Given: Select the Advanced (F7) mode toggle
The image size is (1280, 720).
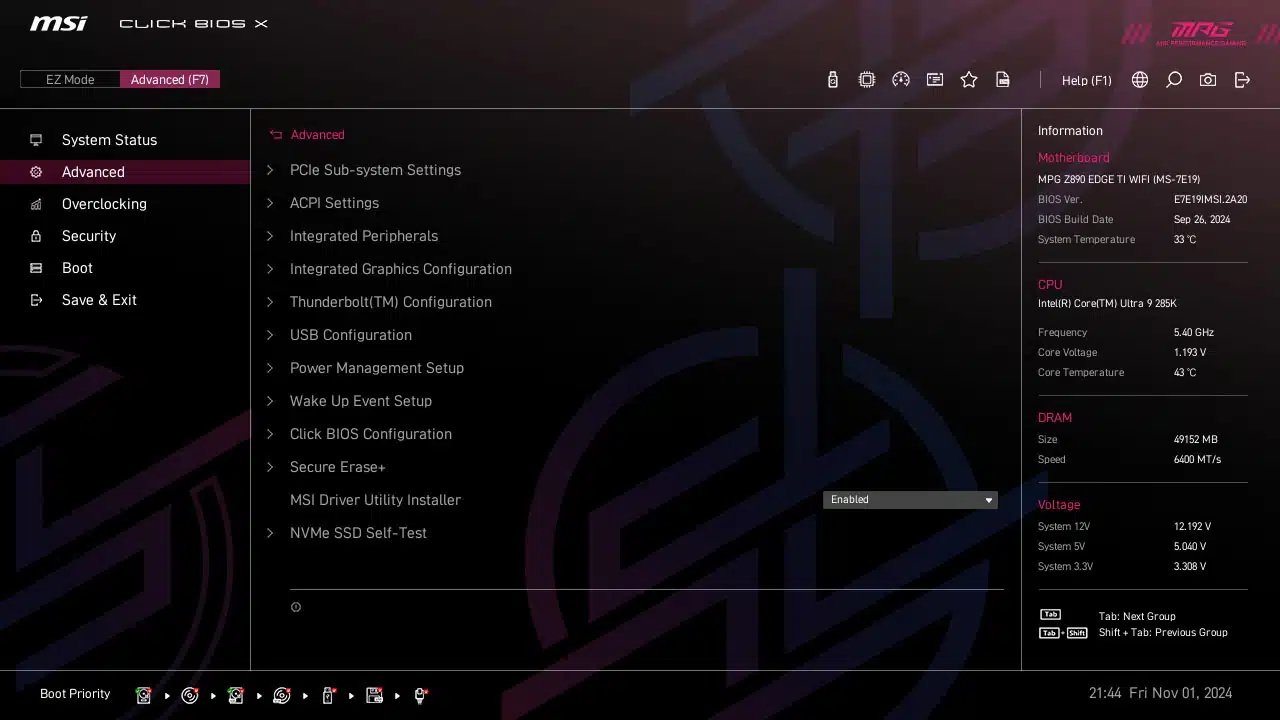Looking at the screenshot, I should (170, 80).
